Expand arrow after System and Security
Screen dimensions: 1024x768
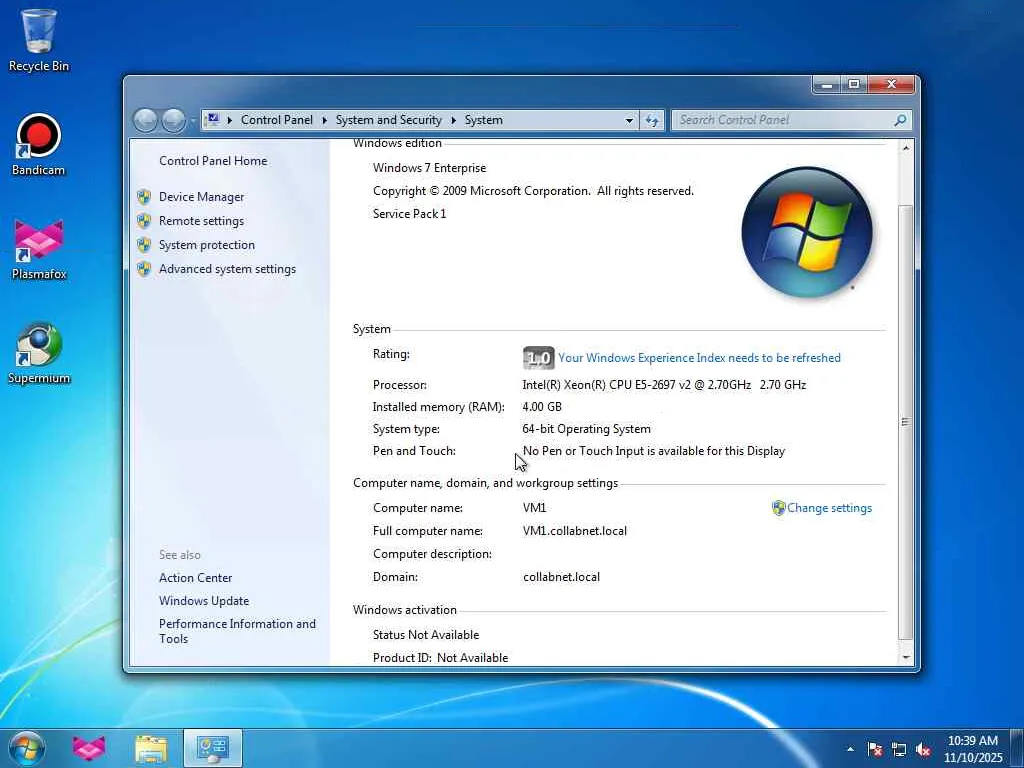coord(453,120)
